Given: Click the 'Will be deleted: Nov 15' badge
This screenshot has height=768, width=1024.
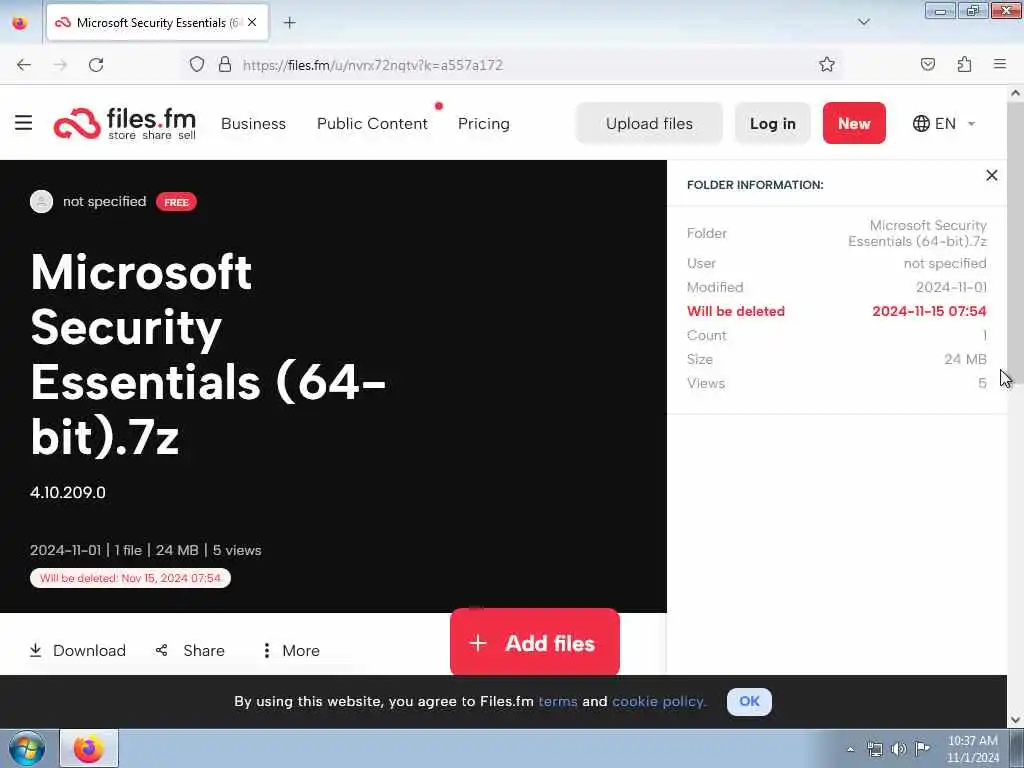Looking at the screenshot, I should coord(130,578).
